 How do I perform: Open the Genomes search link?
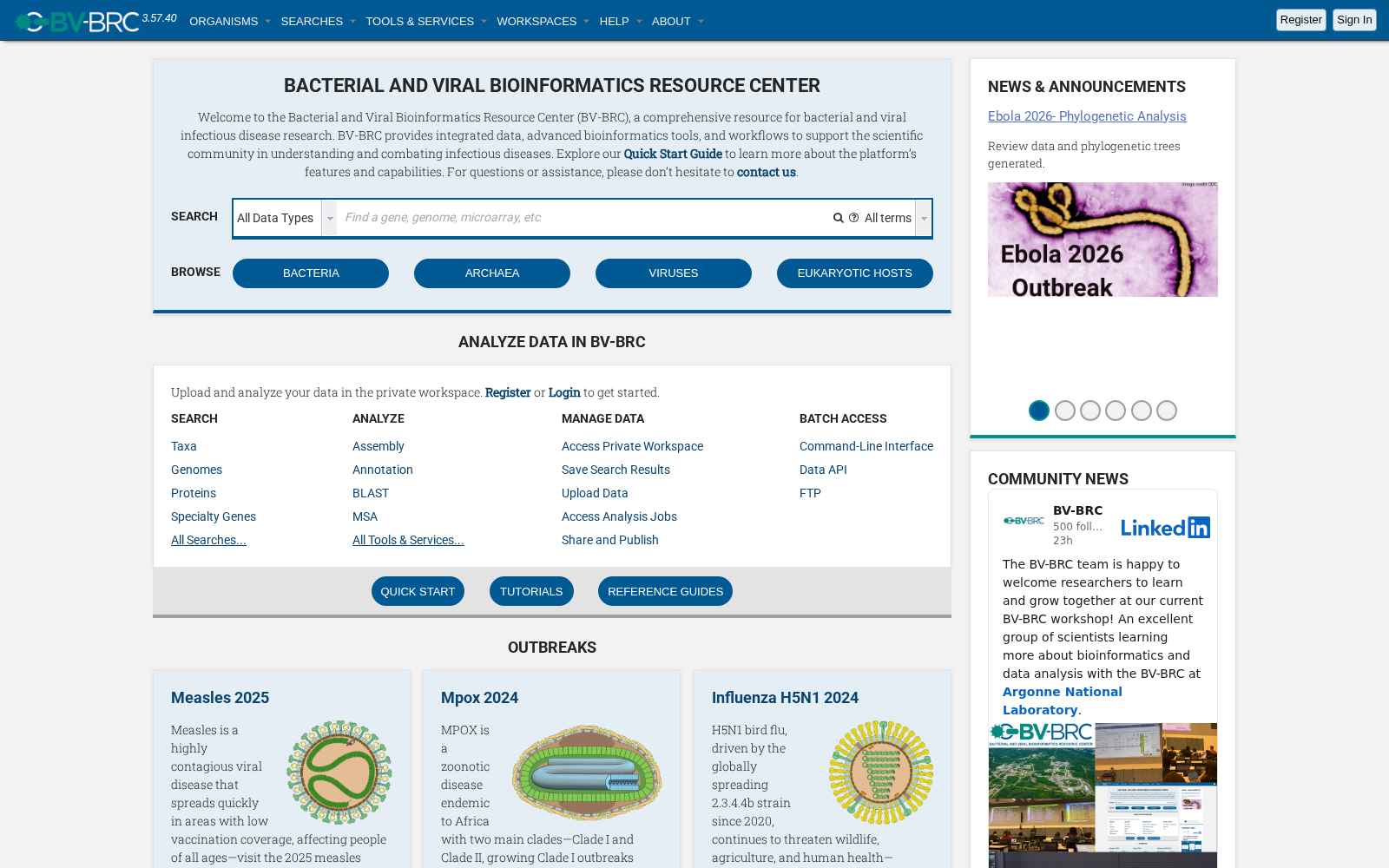pyautogui.click(x=196, y=470)
